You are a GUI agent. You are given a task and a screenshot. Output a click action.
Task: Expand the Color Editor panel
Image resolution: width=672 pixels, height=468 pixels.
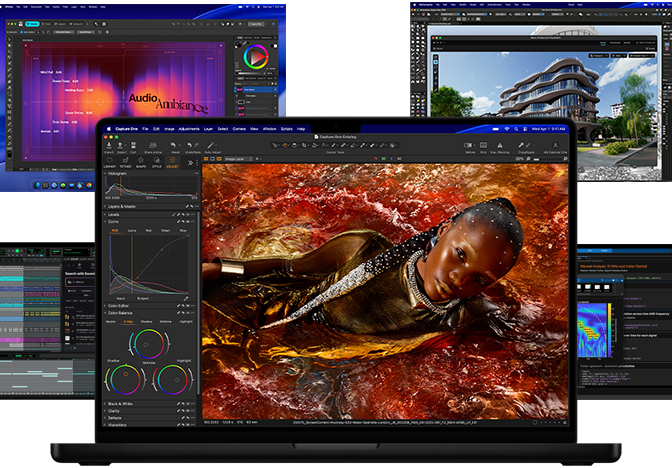[x=106, y=306]
